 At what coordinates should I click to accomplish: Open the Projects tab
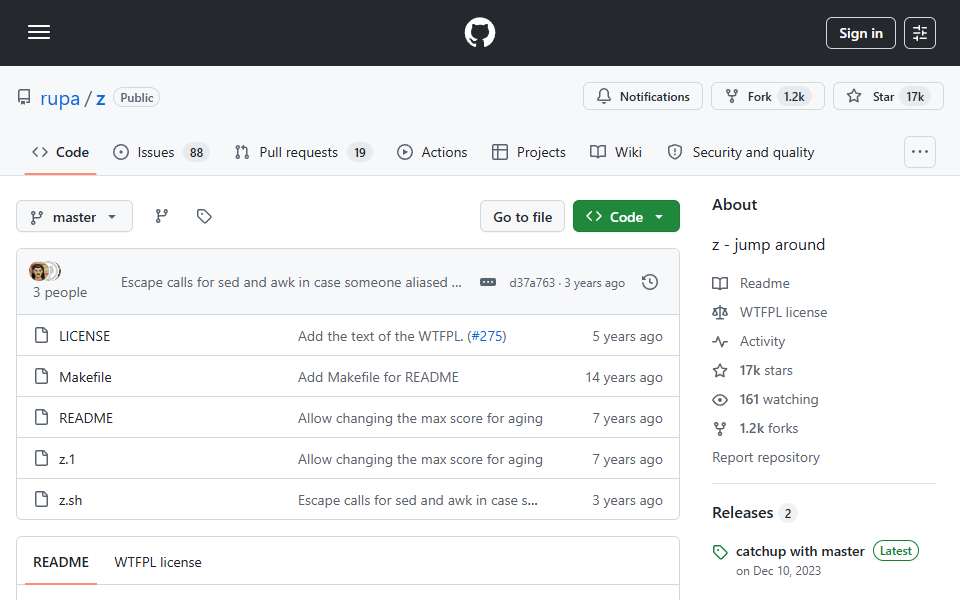pos(529,152)
